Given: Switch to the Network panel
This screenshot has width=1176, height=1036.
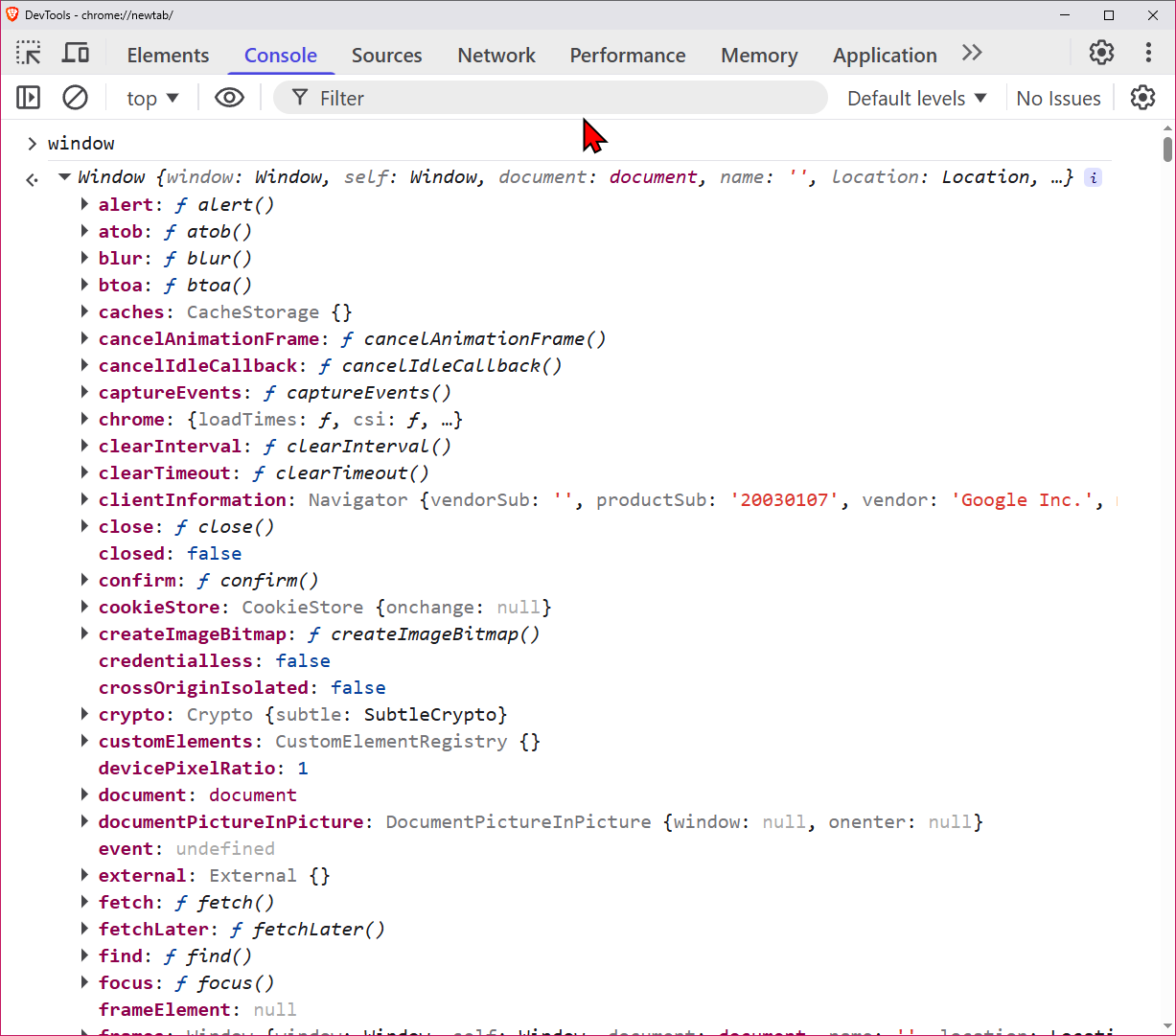Looking at the screenshot, I should (x=496, y=56).
